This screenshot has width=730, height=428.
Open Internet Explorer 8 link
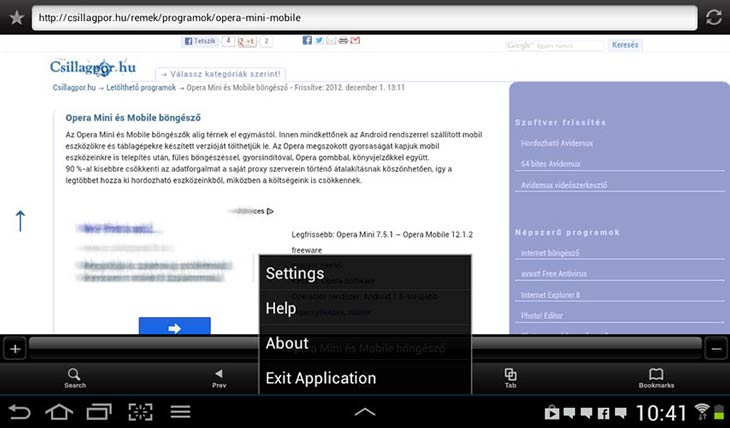550,295
